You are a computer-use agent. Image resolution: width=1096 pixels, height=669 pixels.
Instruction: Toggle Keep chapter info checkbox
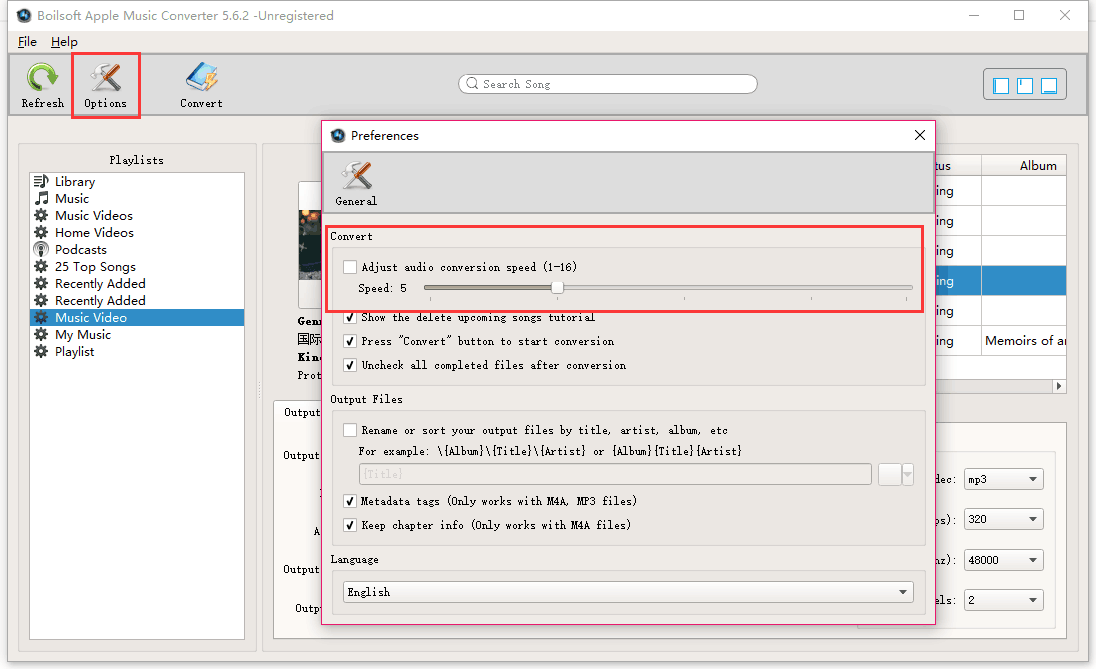(x=350, y=525)
